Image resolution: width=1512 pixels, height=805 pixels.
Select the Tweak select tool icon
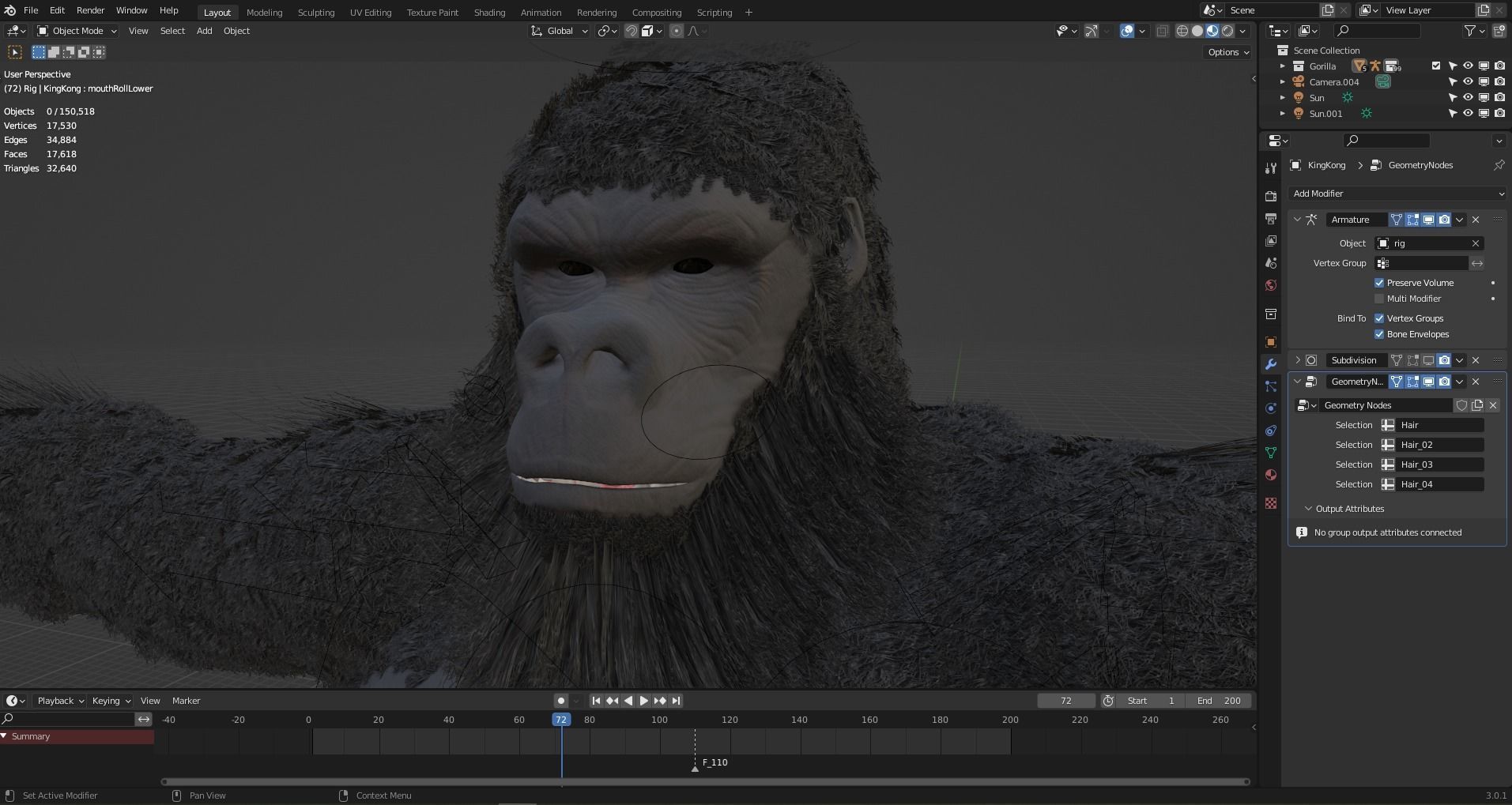pos(15,52)
